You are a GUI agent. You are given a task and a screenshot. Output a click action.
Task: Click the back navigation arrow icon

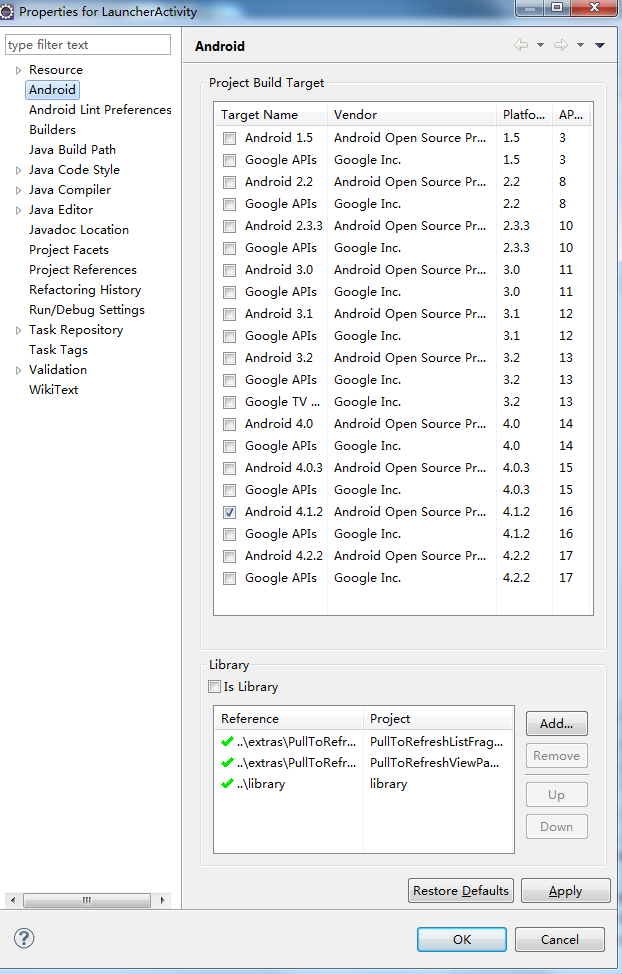(521, 45)
